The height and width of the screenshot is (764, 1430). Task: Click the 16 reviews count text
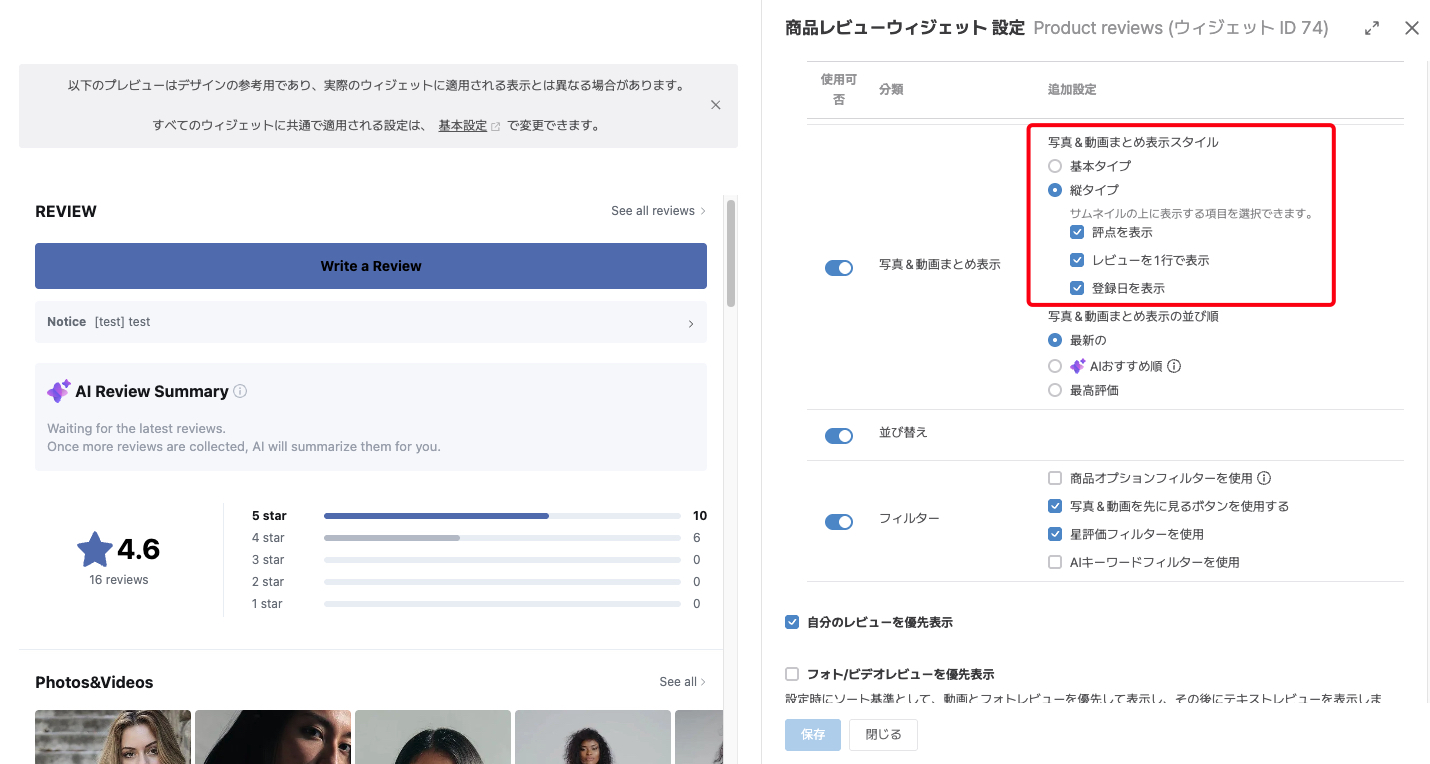tap(118, 580)
